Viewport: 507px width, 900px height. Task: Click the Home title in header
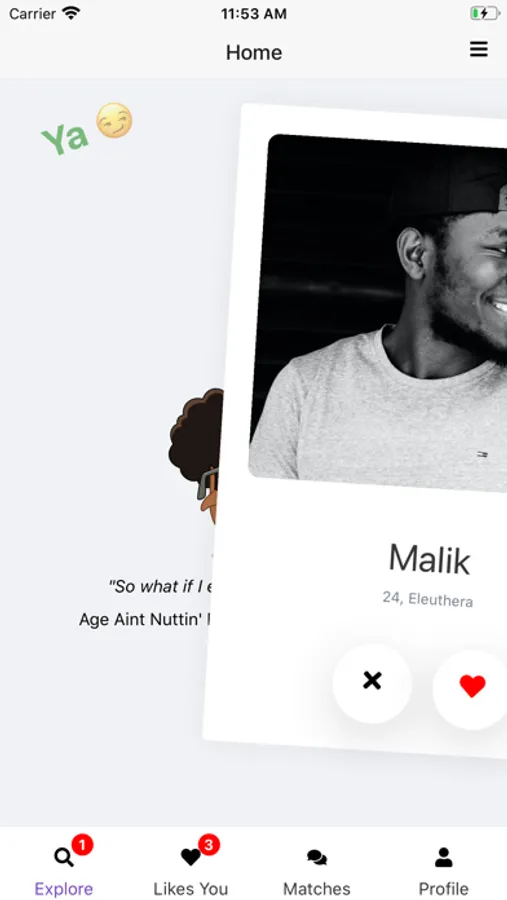click(x=254, y=52)
